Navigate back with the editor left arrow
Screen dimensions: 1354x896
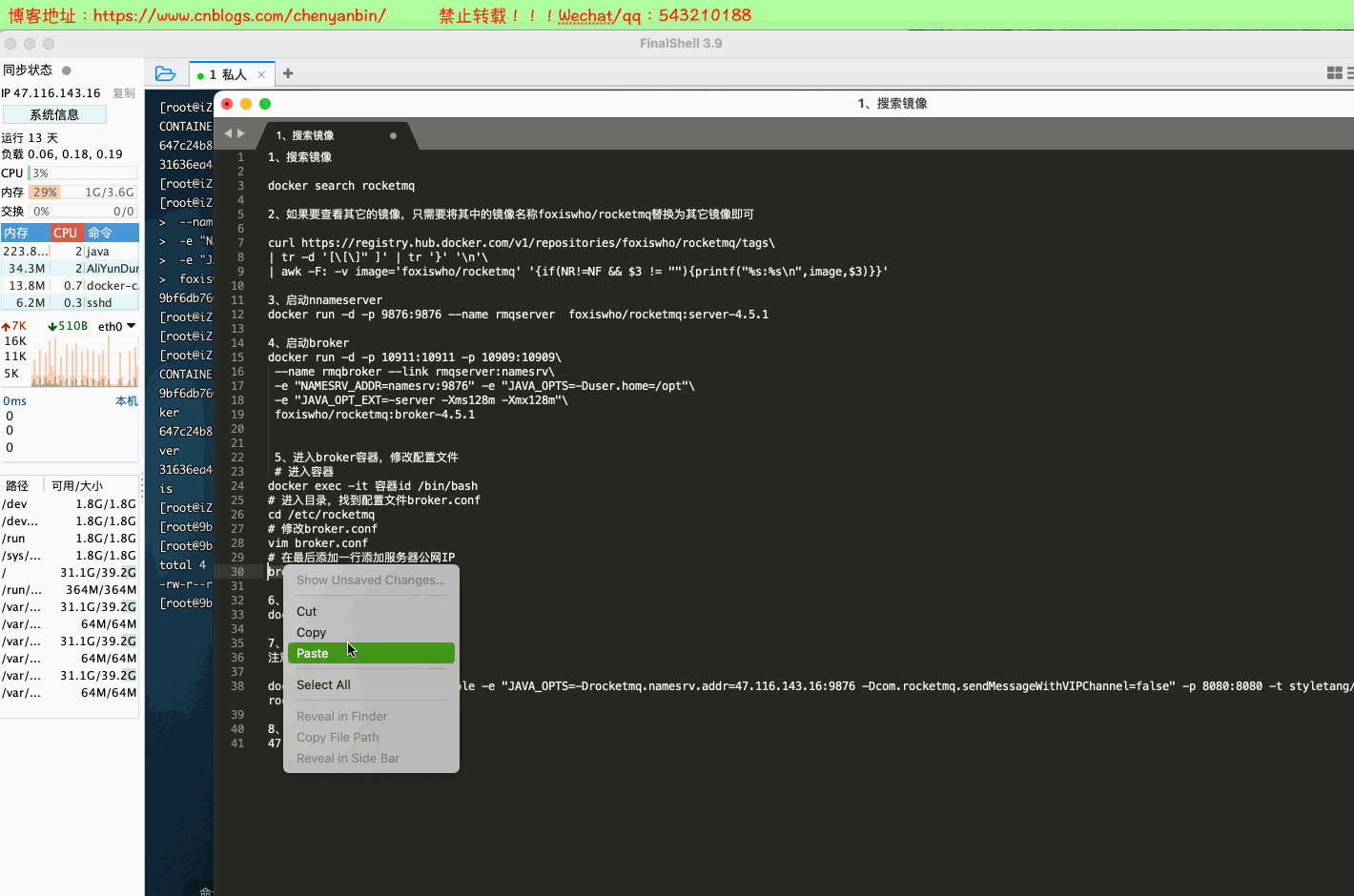(x=228, y=134)
